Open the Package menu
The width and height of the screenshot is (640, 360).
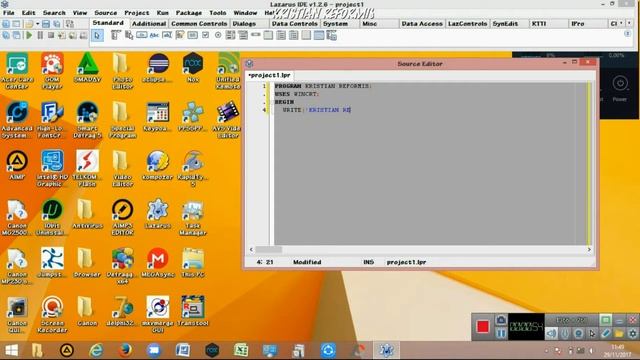point(189,13)
